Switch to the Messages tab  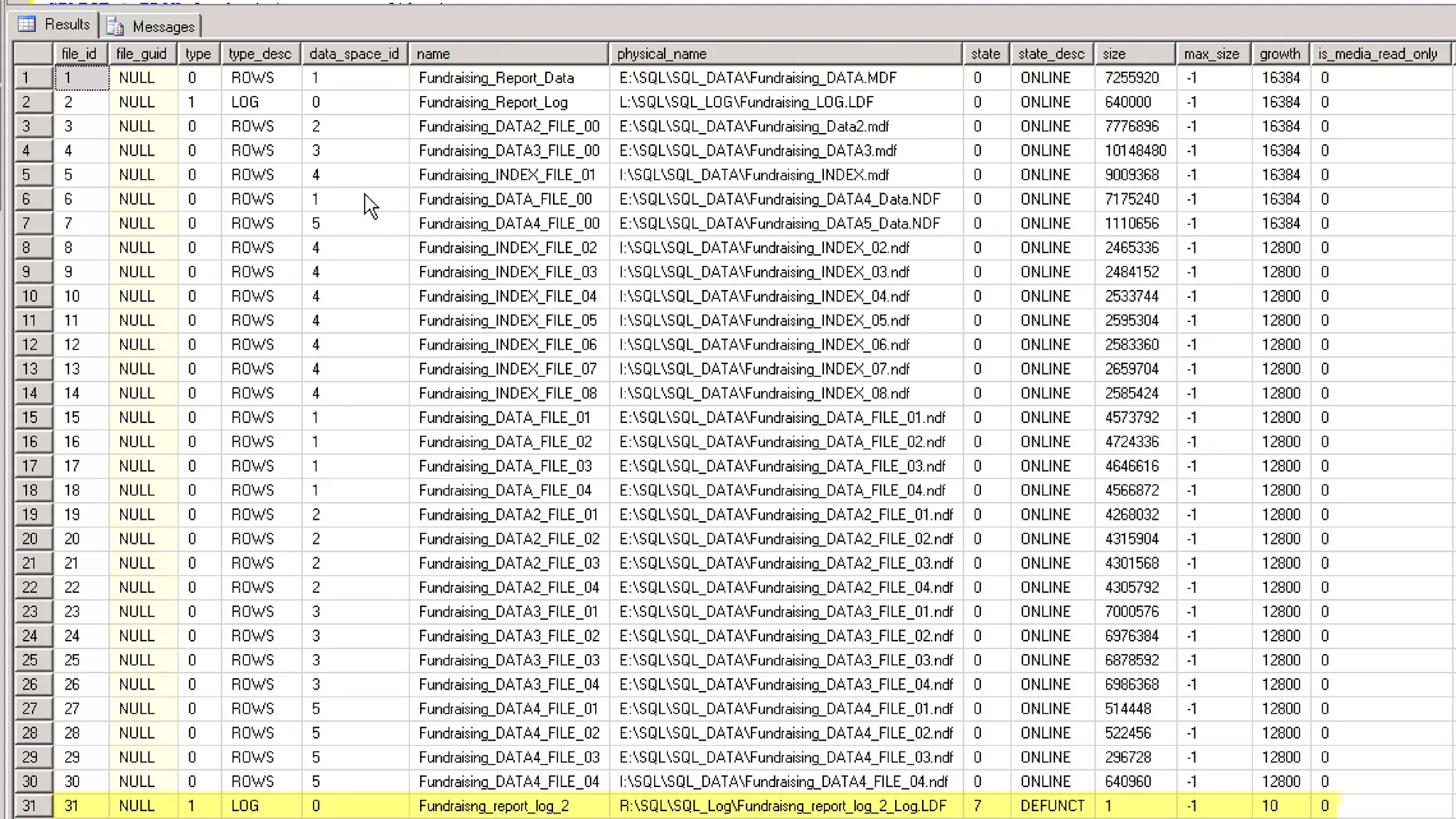click(163, 26)
